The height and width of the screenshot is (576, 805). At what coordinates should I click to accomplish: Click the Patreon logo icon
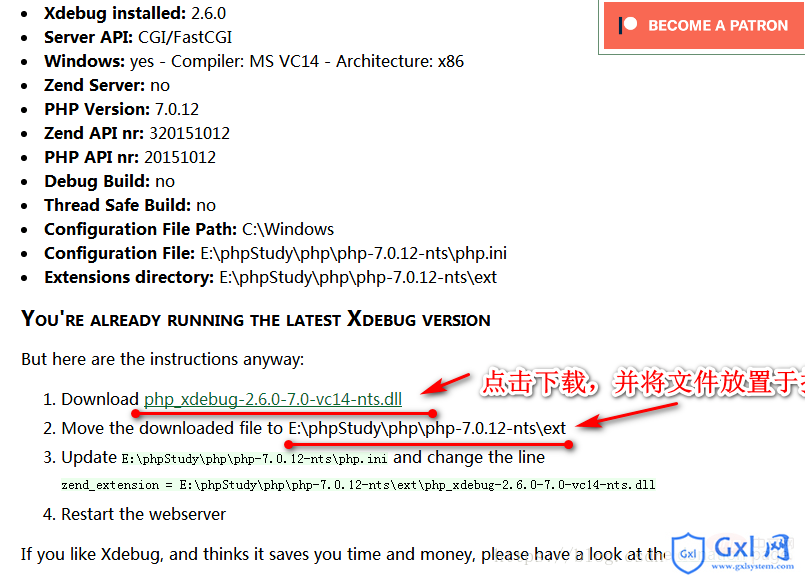[x=627, y=25]
